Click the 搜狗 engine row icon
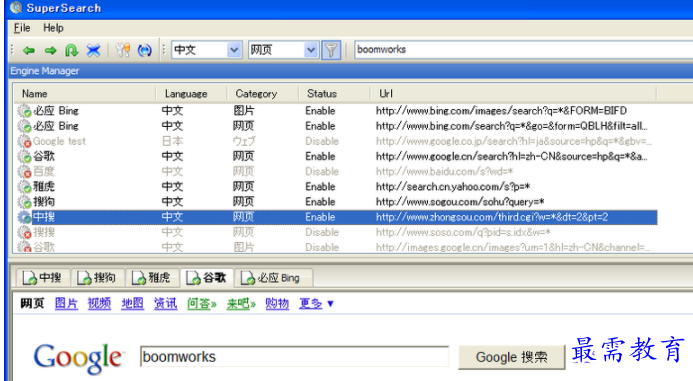Viewport: 693px width, 381px height. [24, 202]
